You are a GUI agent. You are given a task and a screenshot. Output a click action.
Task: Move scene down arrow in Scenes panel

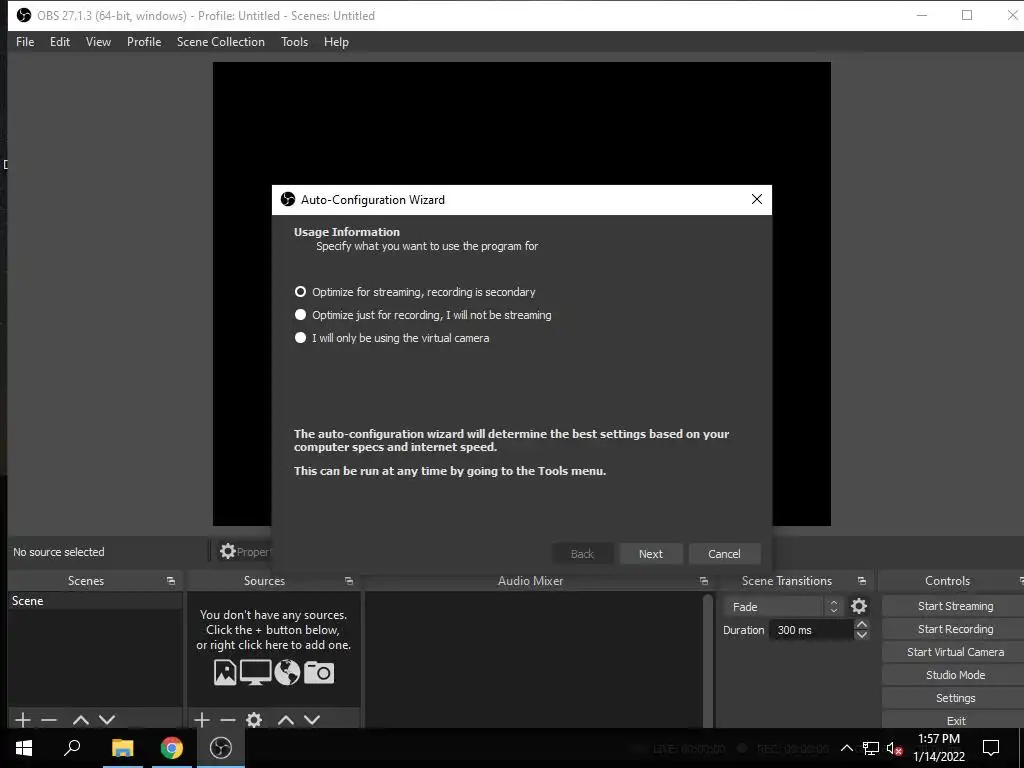pyautogui.click(x=107, y=720)
